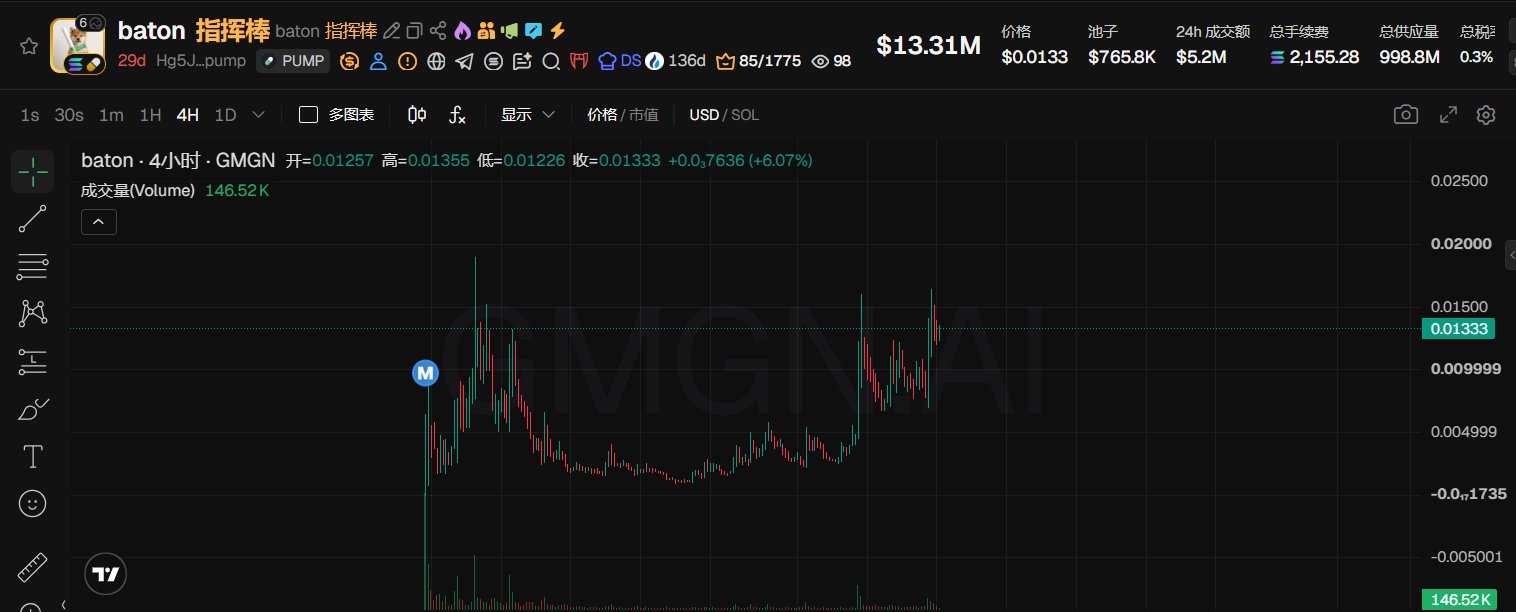Image resolution: width=1516 pixels, height=612 pixels.
Task: Favorite baton with the star icon
Action: pyautogui.click(x=29, y=46)
